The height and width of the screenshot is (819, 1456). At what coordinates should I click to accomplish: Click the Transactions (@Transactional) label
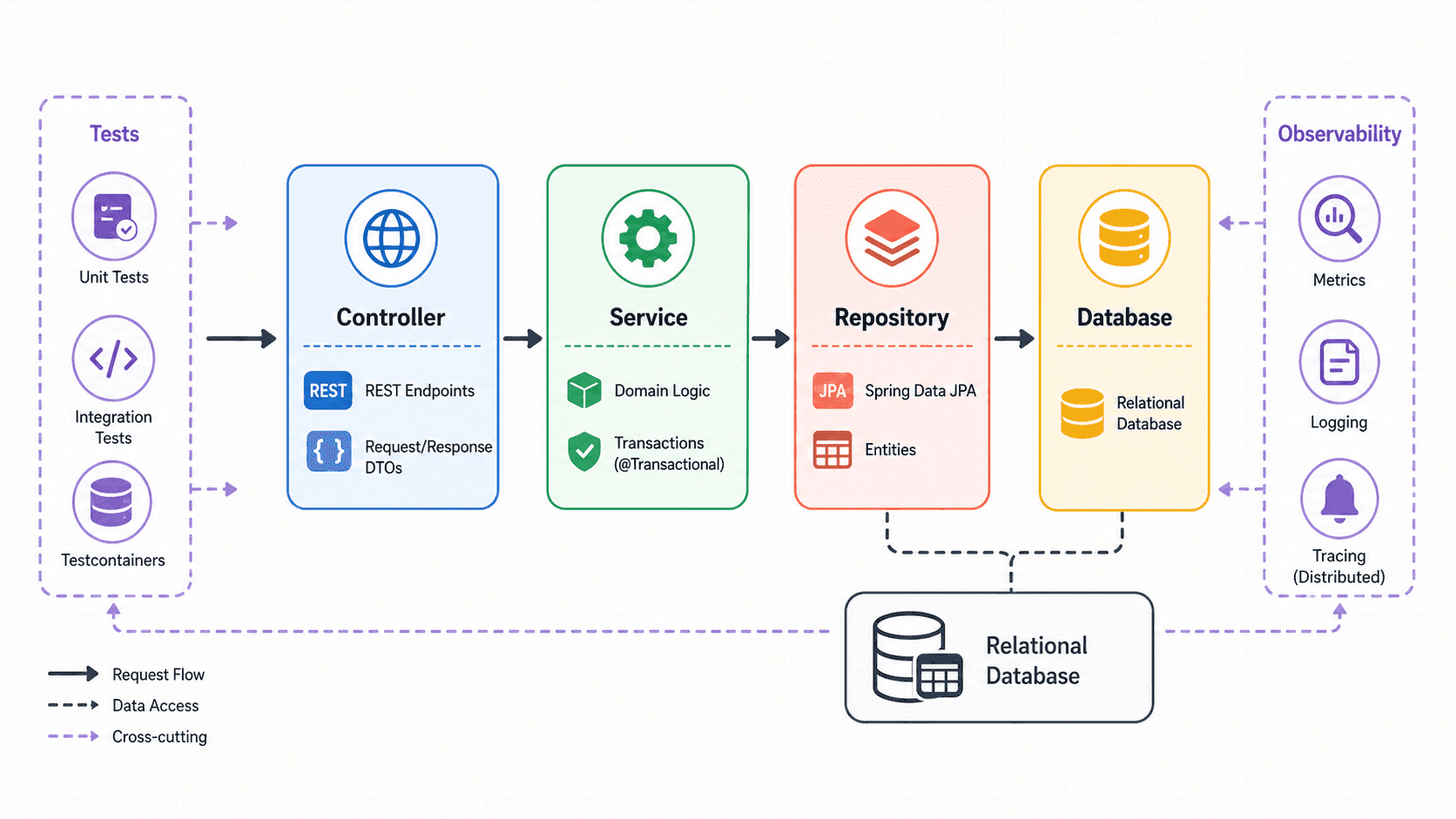669,453
